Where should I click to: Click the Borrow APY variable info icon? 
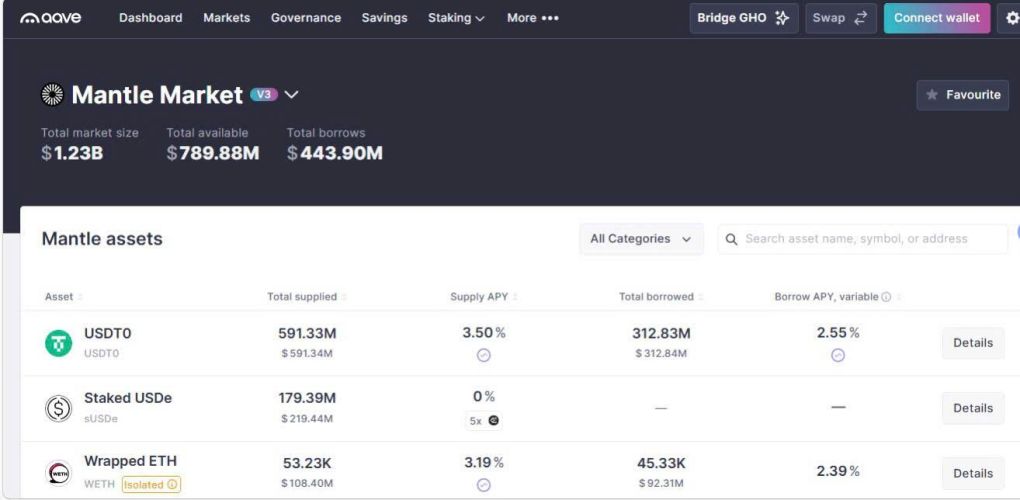pyautogui.click(x=886, y=297)
